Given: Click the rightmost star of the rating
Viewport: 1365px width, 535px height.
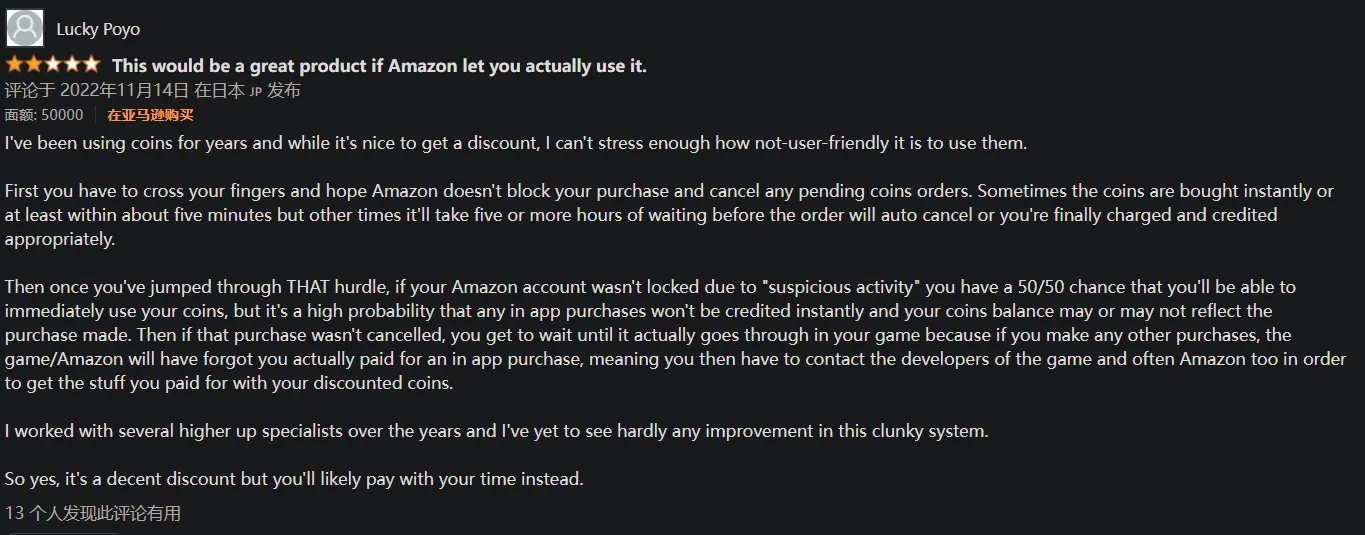Looking at the screenshot, I should coord(91,65).
